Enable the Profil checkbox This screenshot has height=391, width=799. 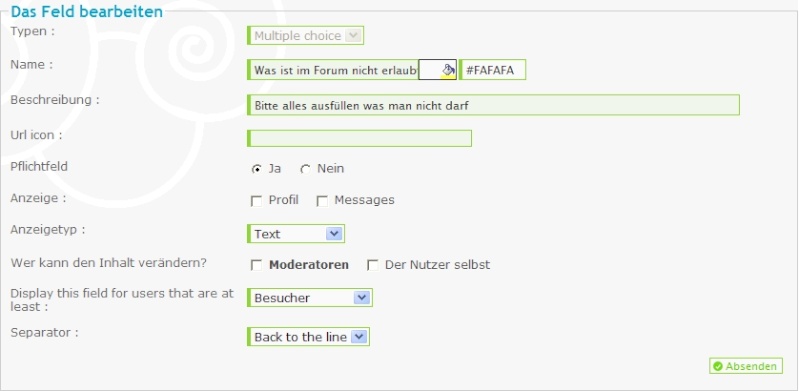(256, 201)
